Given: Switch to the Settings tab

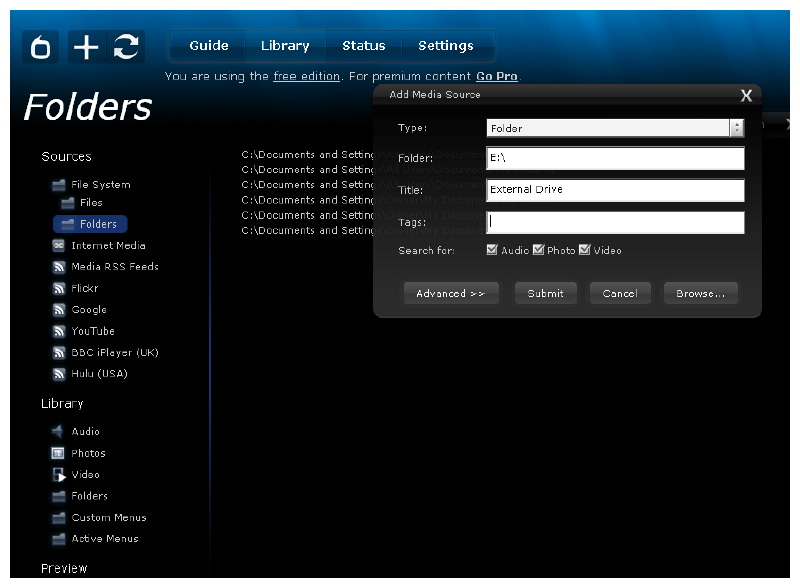Looking at the screenshot, I should point(445,46).
